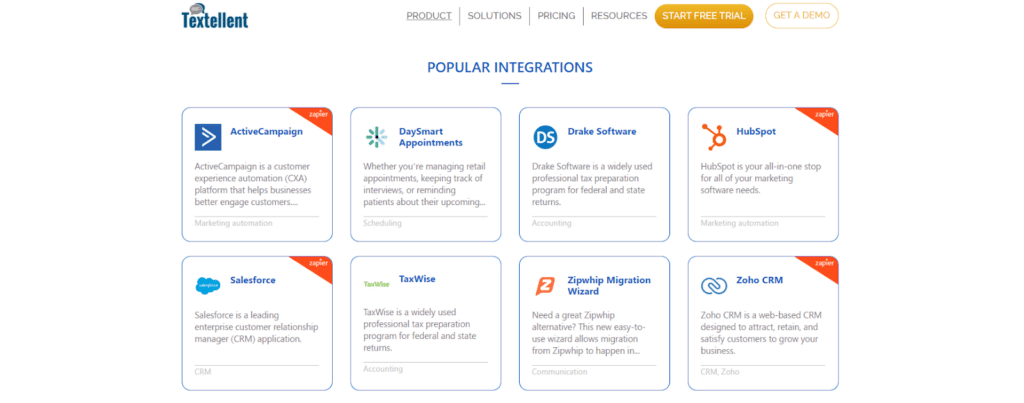The width and height of the screenshot is (1024, 403).
Task: Click the Zapier ribbon on ActiveCampaign card
Action: coord(317,118)
